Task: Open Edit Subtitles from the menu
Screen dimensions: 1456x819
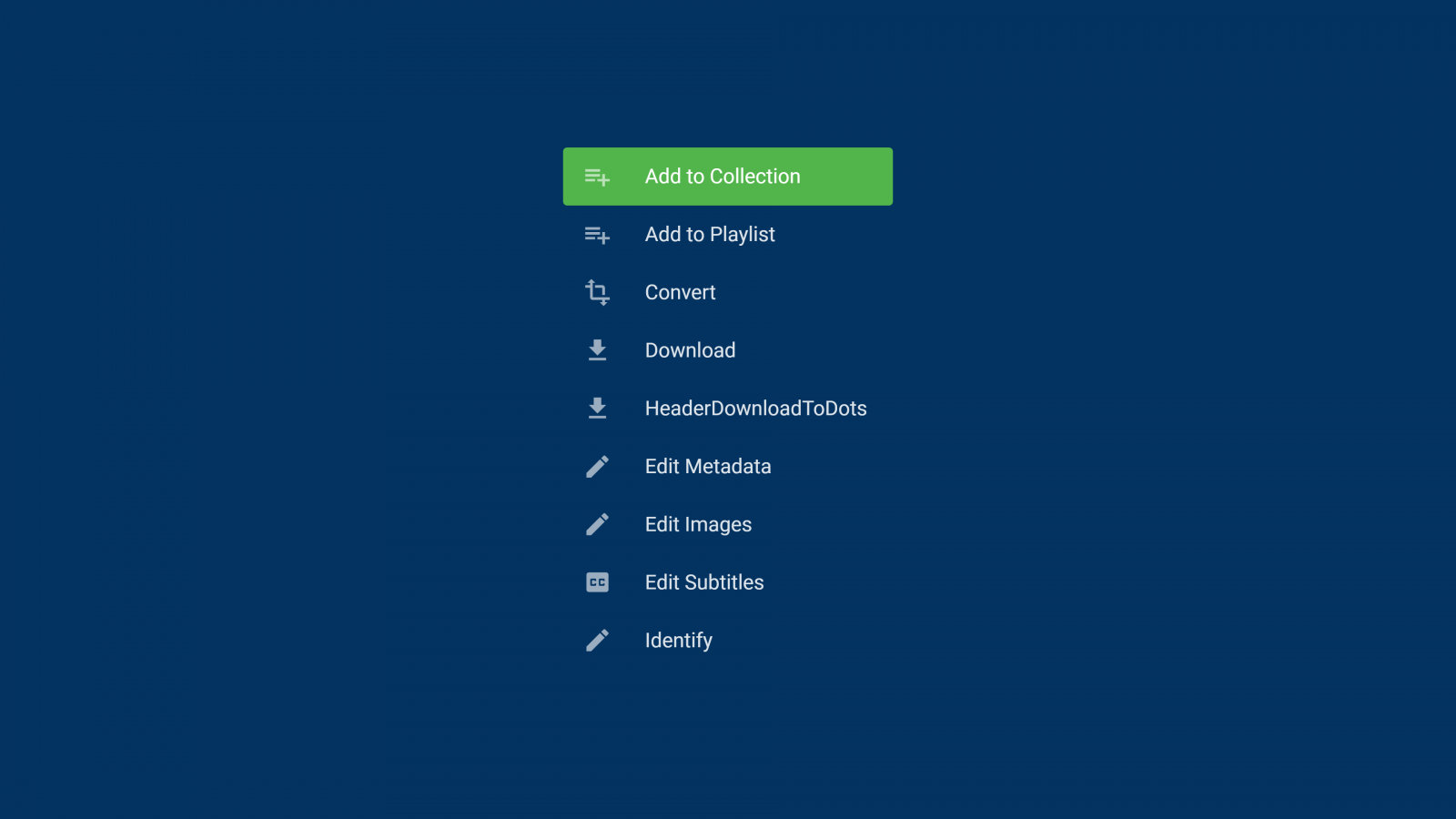Action: tap(728, 582)
